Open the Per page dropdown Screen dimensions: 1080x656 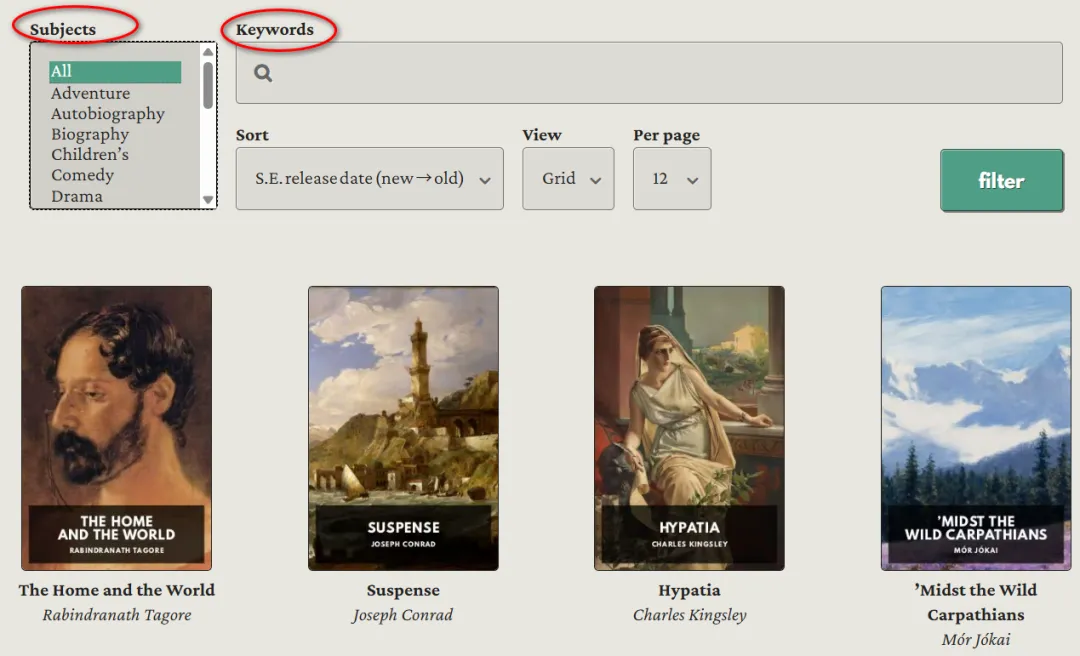(x=672, y=178)
